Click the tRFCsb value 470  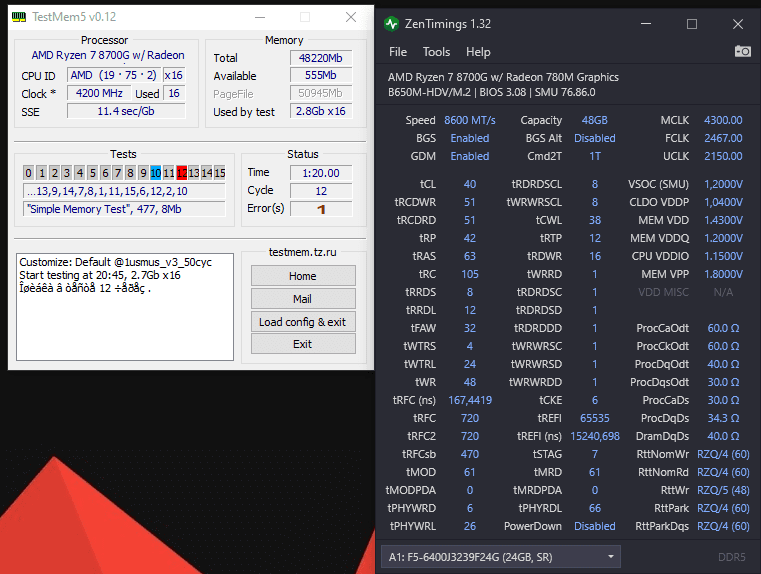click(x=470, y=454)
